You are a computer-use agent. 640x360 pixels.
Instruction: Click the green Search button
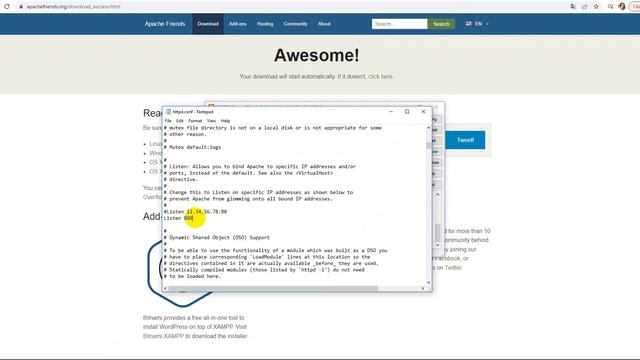point(441,24)
